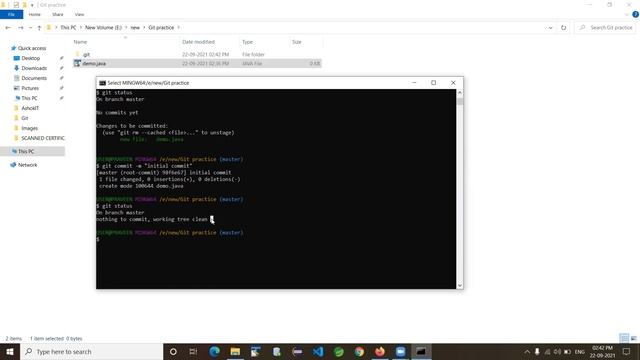The height and width of the screenshot is (360, 640).
Task: Open Explorer help icon
Action: coord(635,14)
